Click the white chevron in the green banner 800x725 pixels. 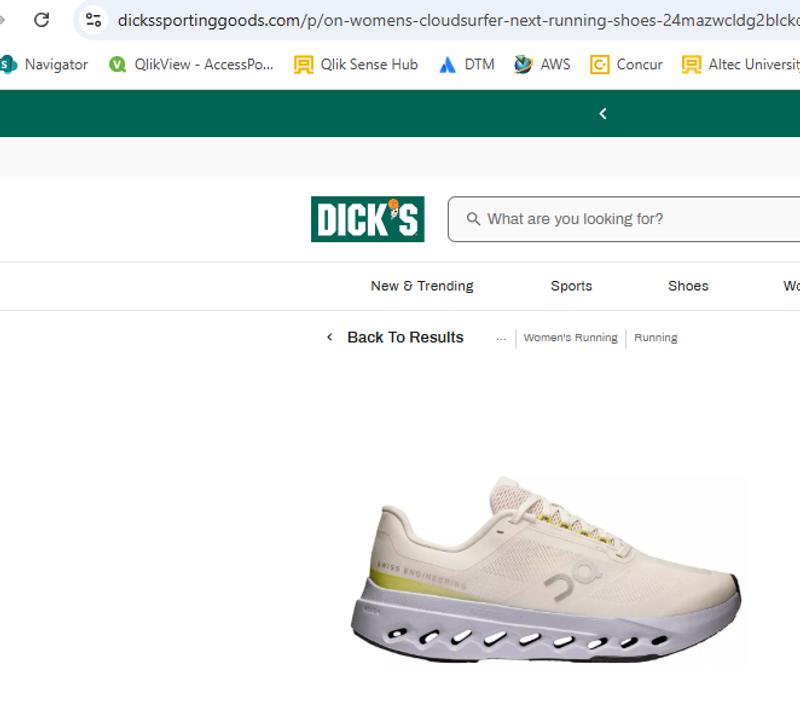(x=602, y=113)
